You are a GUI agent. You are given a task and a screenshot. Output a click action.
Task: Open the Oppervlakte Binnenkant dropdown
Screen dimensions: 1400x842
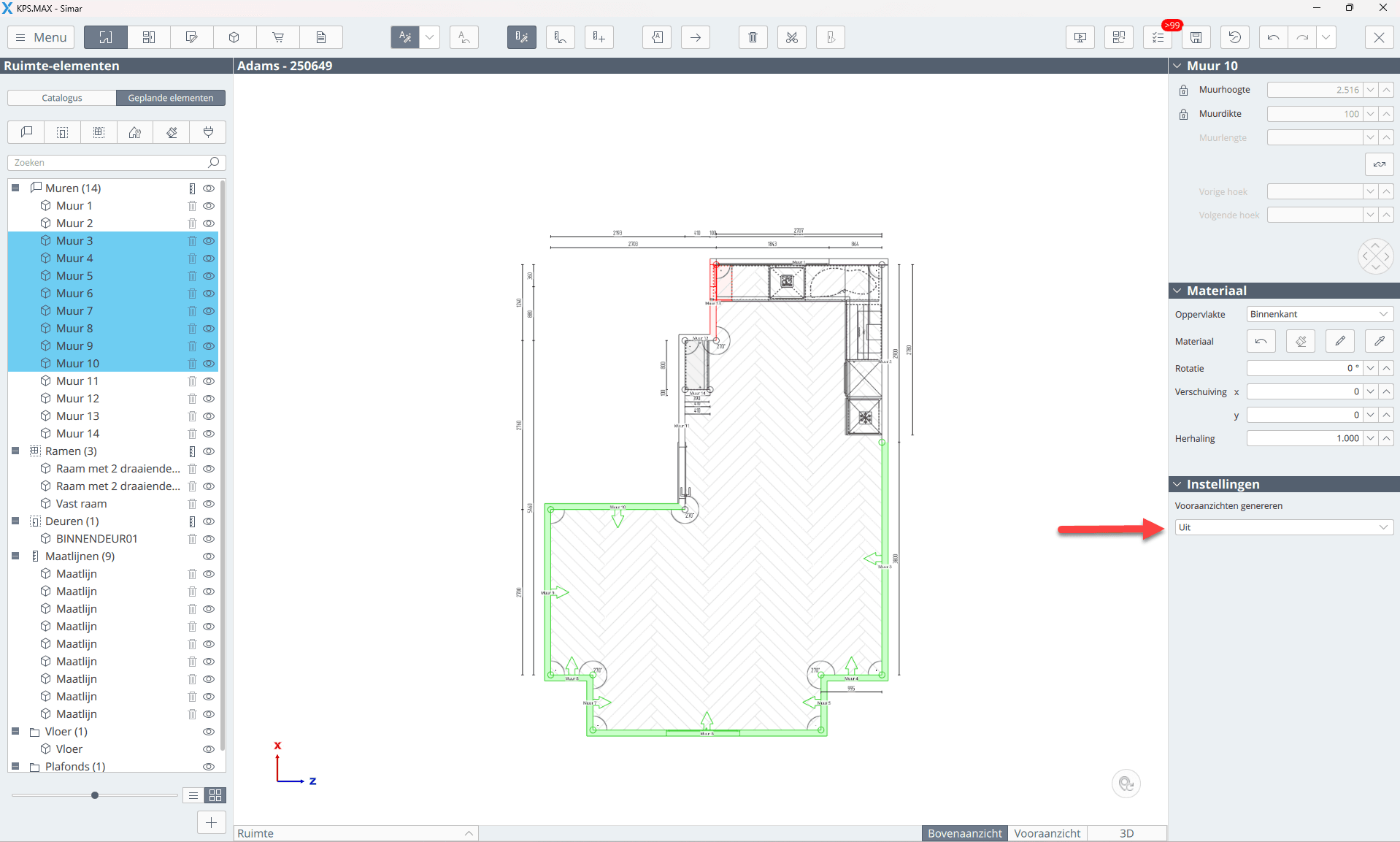1319,314
